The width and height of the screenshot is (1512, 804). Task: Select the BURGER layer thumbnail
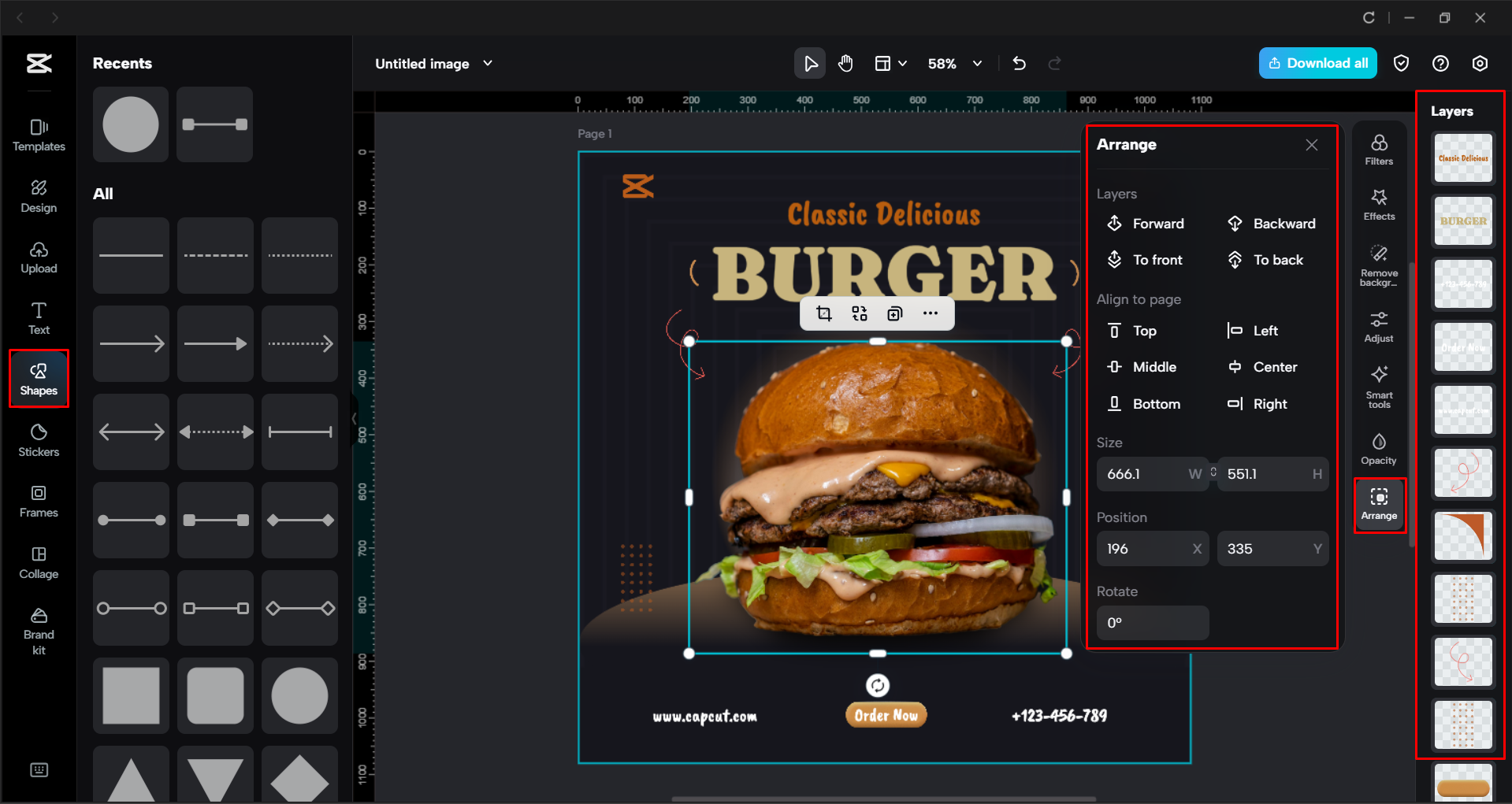coord(1462,220)
